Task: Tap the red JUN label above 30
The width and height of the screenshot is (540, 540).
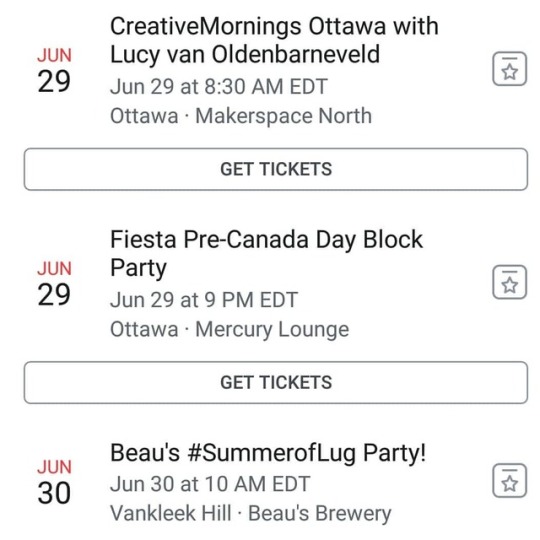Action: tap(54, 467)
